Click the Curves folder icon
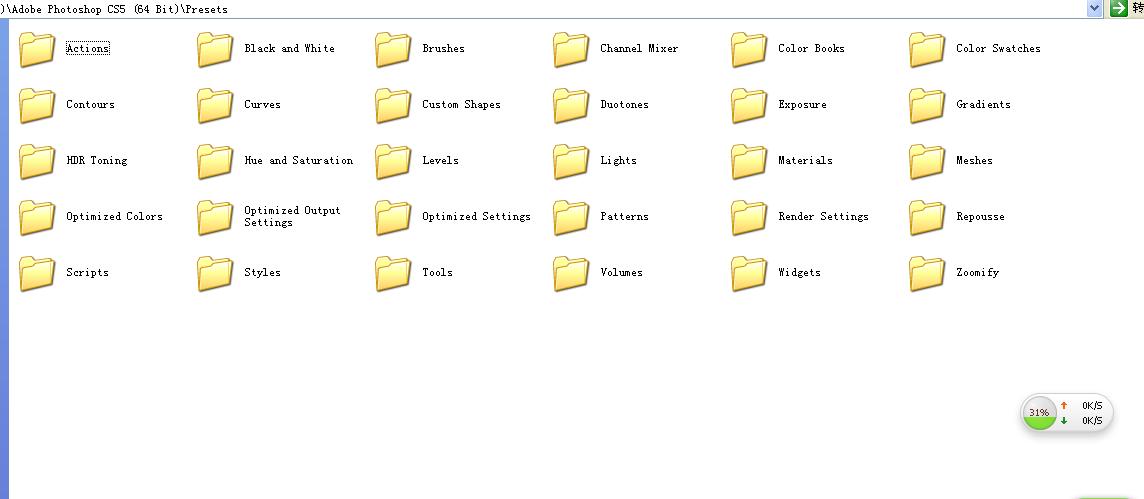 [215, 106]
